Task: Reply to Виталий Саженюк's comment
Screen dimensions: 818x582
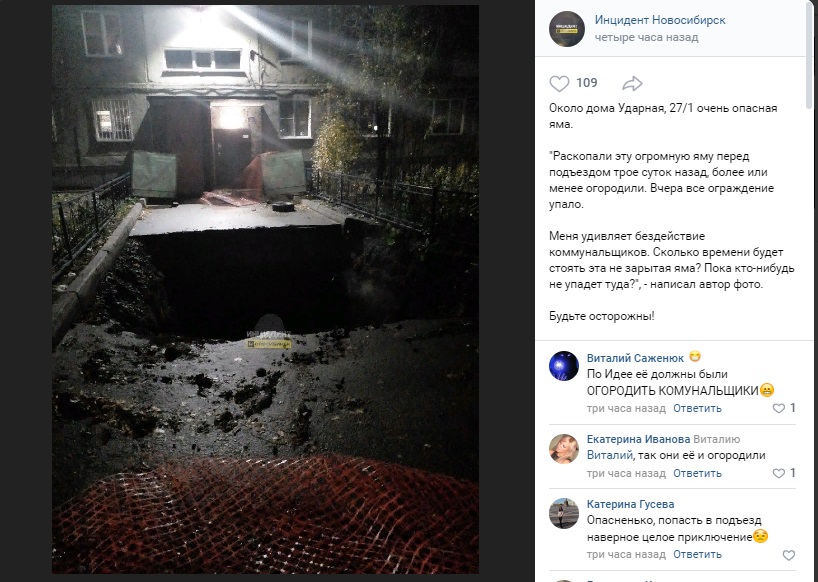Action: point(697,408)
